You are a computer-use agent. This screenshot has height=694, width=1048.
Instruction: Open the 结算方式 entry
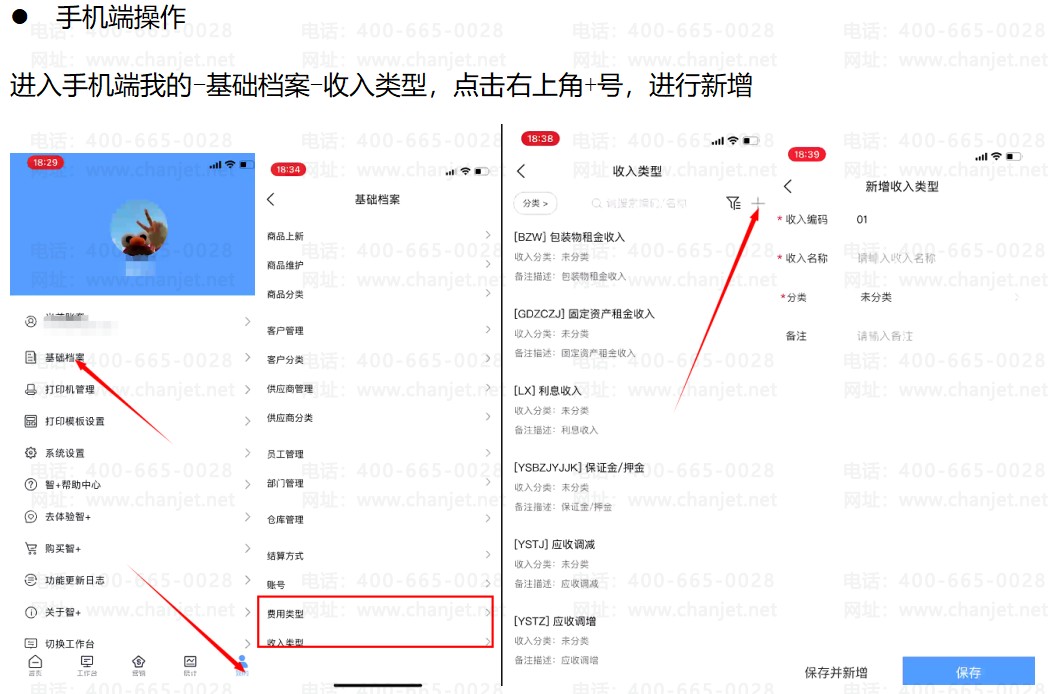(379, 556)
